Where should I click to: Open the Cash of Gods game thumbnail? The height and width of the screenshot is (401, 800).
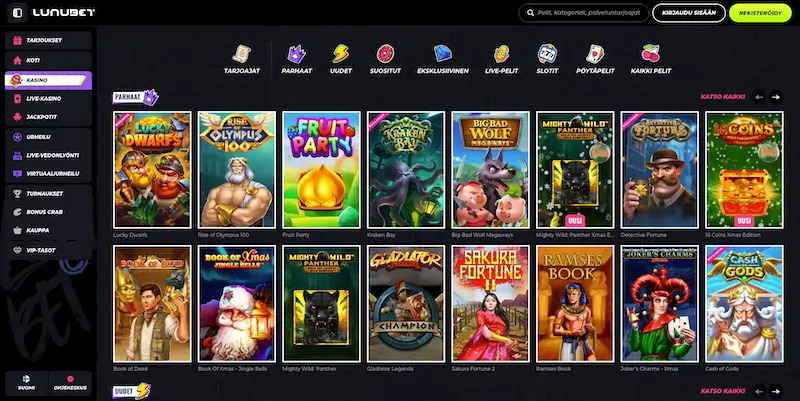tap(744, 304)
